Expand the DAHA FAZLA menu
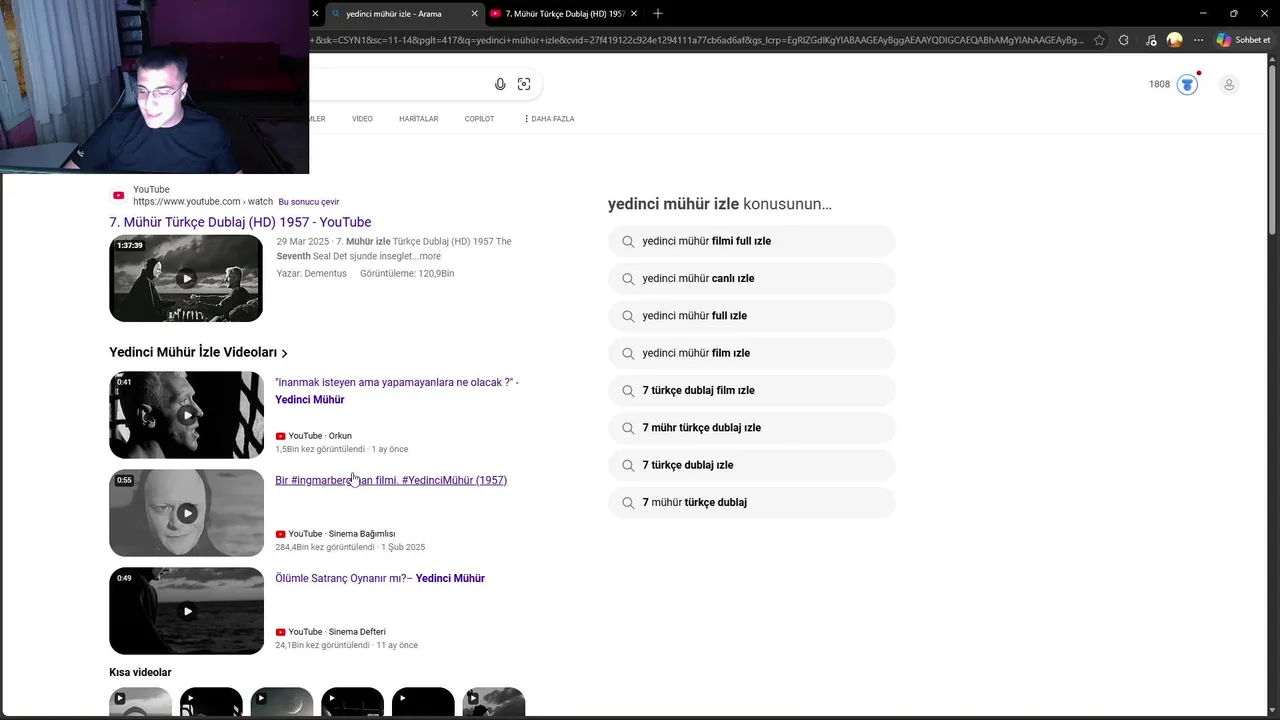Screen dimensions: 1280x720 (549, 119)
